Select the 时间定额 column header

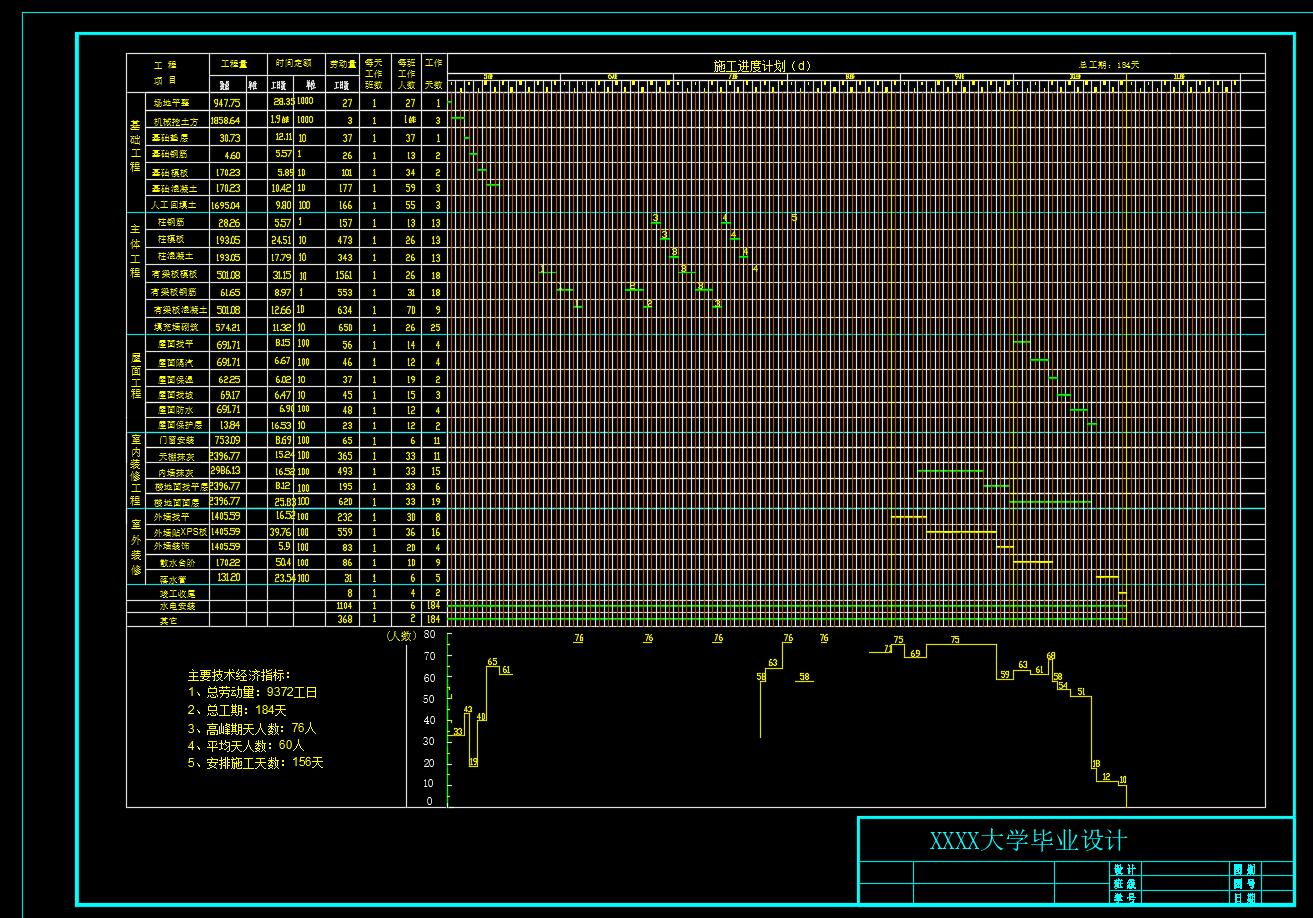pos(294,63)
